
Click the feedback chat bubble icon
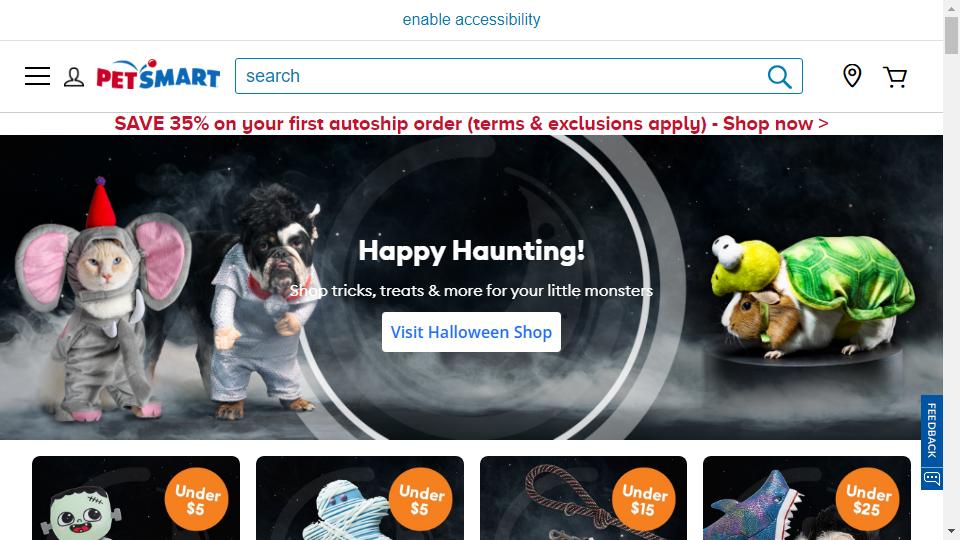click(x=932, y=478)
